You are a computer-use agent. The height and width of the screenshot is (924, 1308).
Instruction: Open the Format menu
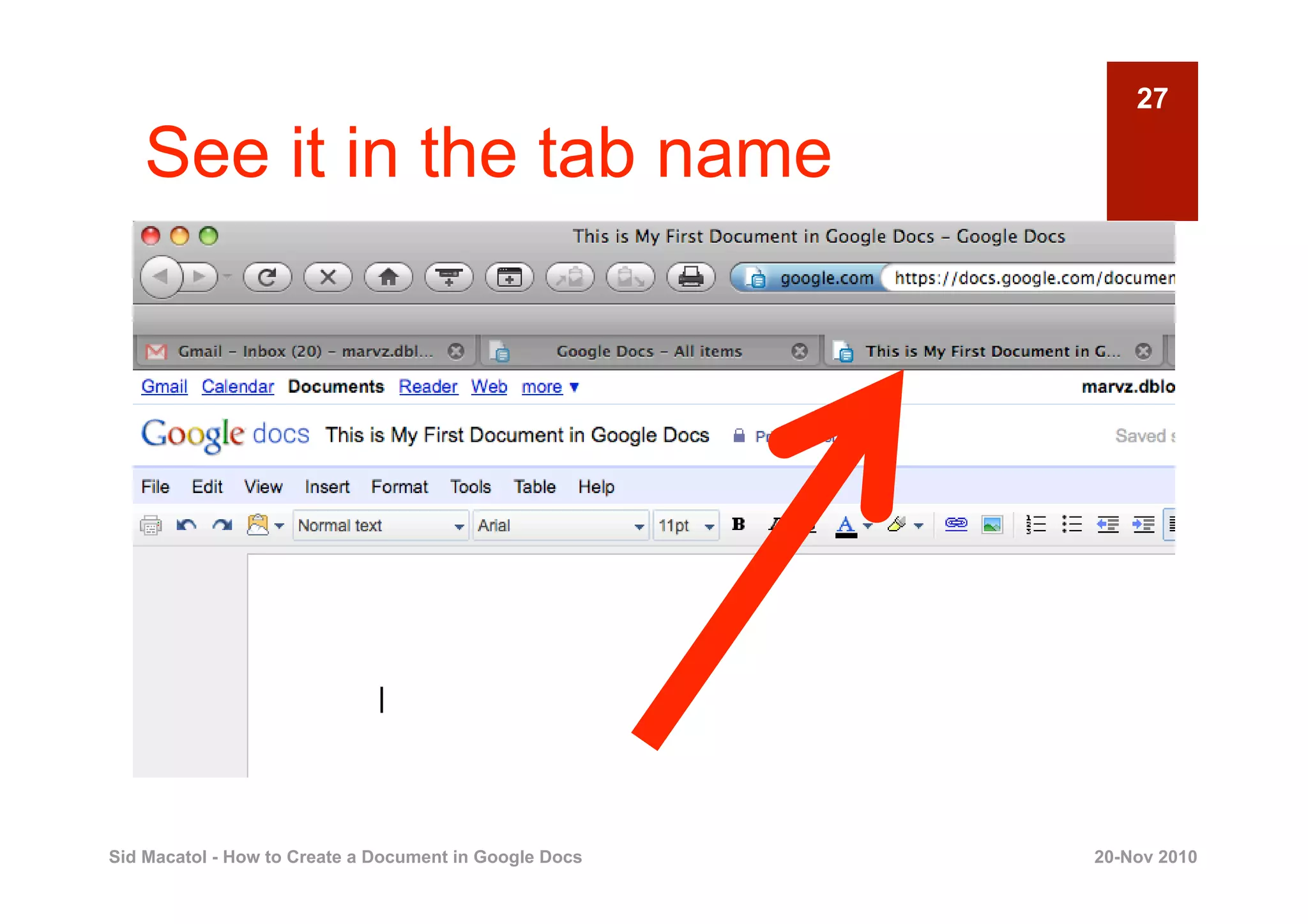(399, 487)
